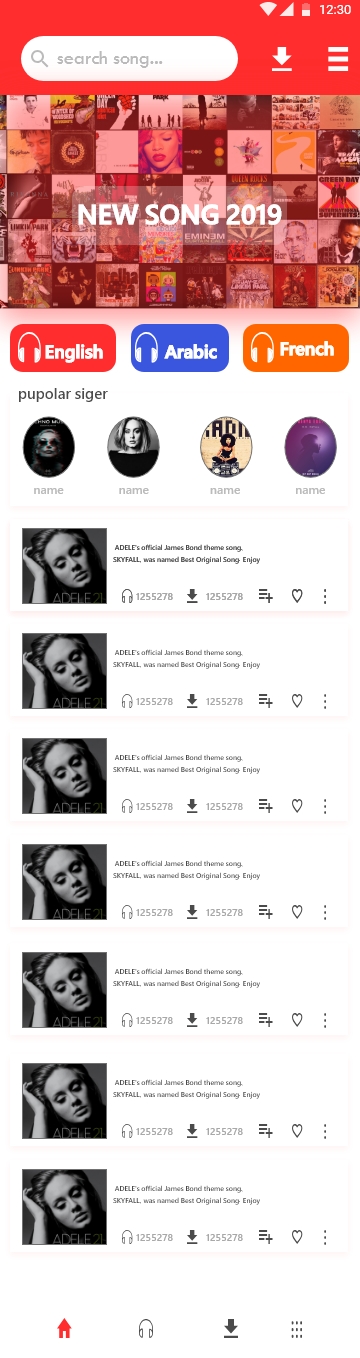Open more options dots on fourth song
The height and width of the screenshot is (1358, 360).
pyautogui.click(x=325, y=912)
